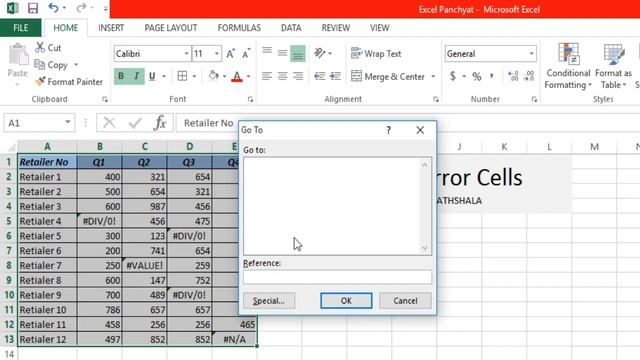
Task: Open Insert Function fx button
Action: point(160,122)
